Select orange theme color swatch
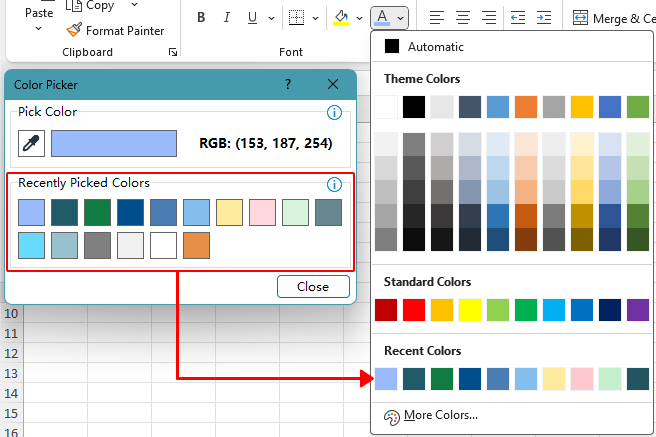The image size is (656, 437). (526, 107)
